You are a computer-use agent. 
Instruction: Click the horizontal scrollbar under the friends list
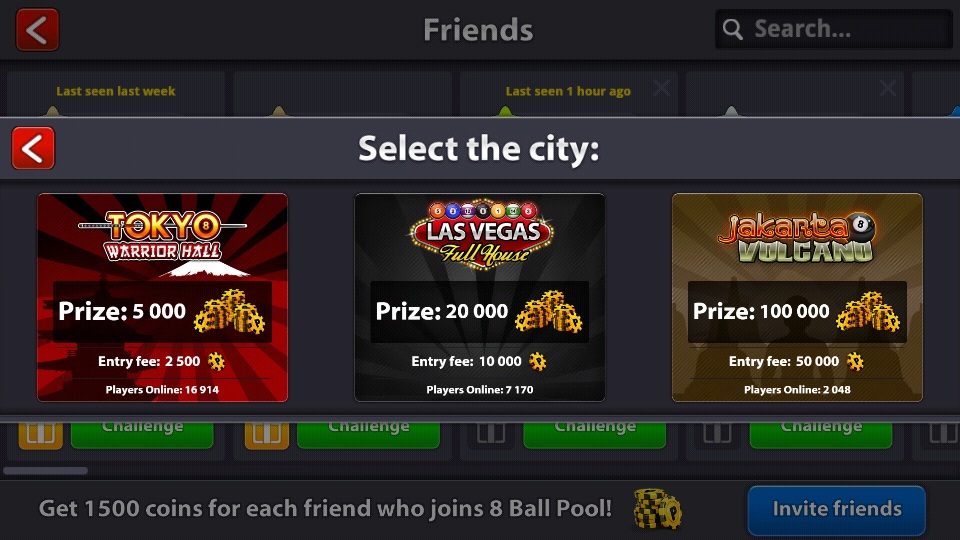pyautogui.click(x=45, y=471)
